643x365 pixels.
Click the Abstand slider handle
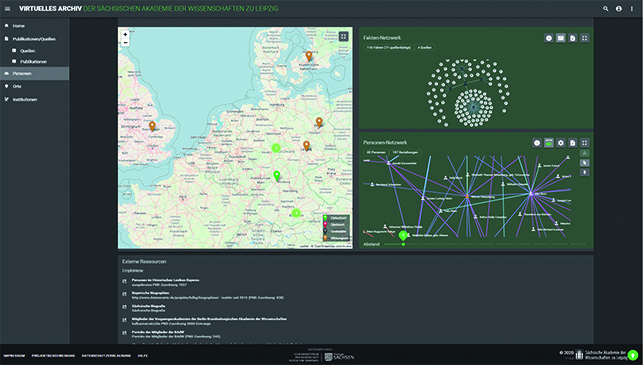(x=404, y=244)
